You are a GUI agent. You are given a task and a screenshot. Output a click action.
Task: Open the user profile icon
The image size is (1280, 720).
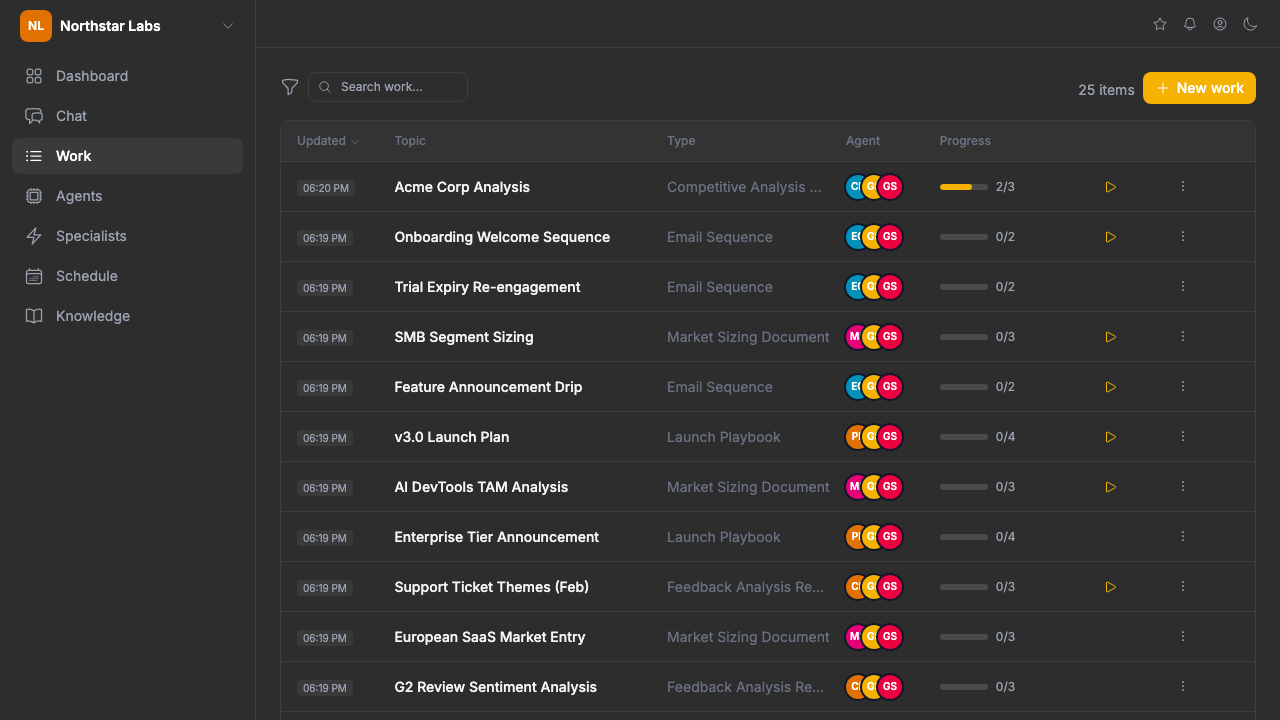pyautogui.click(x=1220, y=24)
